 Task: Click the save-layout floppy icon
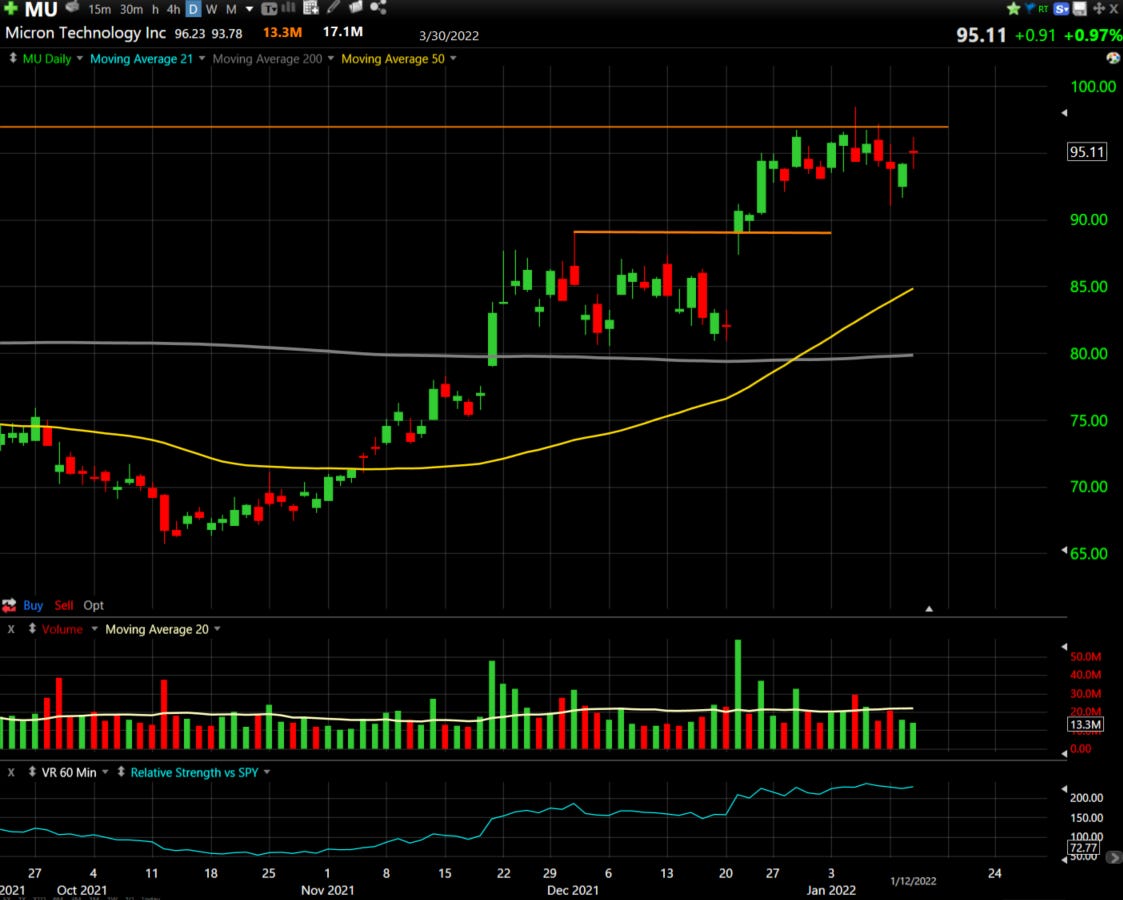pos(1080,9)
